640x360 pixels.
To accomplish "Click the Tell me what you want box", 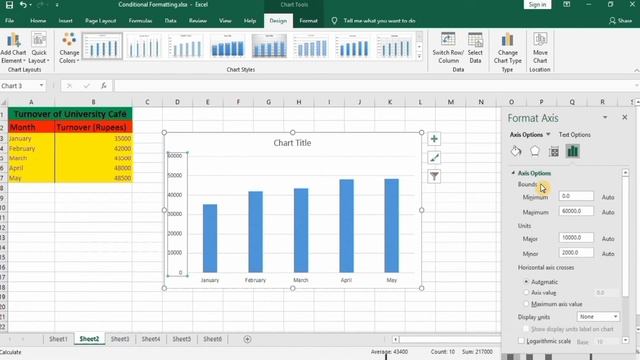I will click(379, 20).
